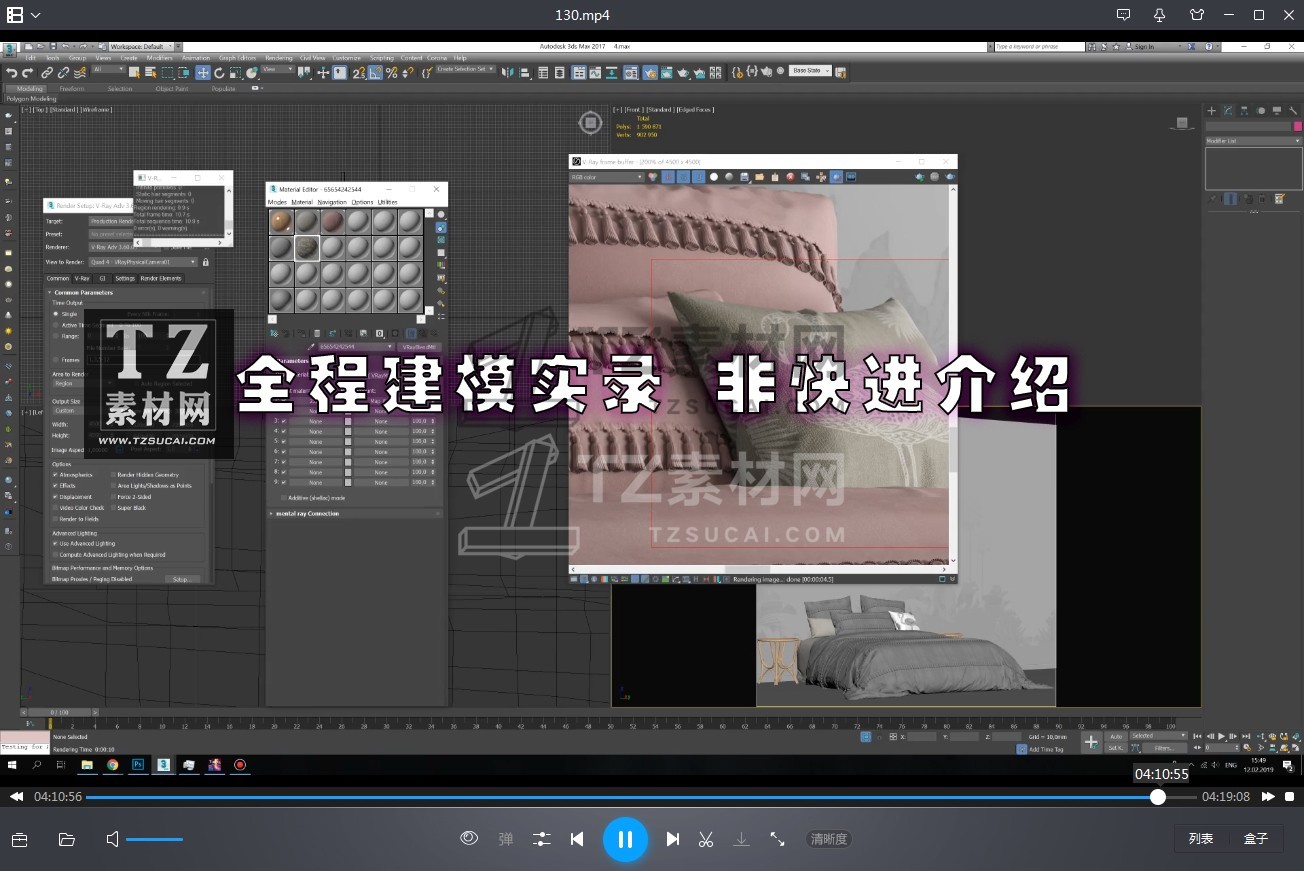
Task: Click the Mirror tool in main toolbar
Action: 508,72
